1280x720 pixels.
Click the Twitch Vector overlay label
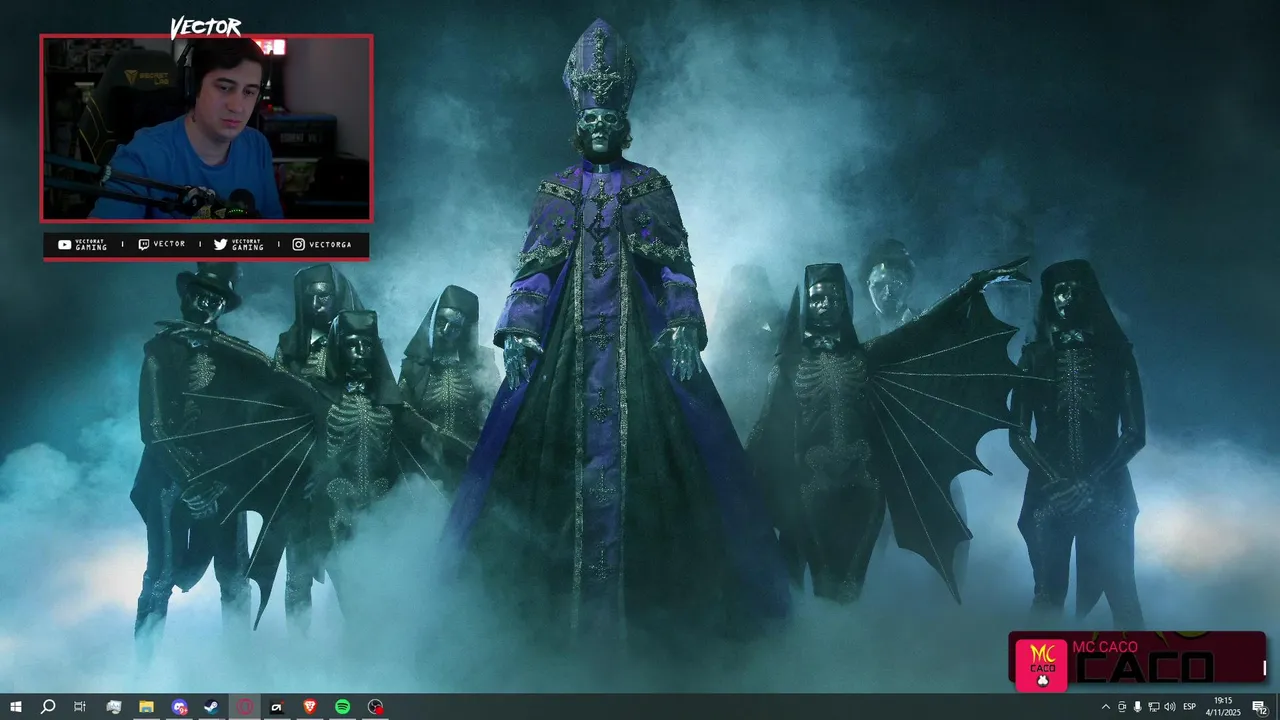pos(162,244)
